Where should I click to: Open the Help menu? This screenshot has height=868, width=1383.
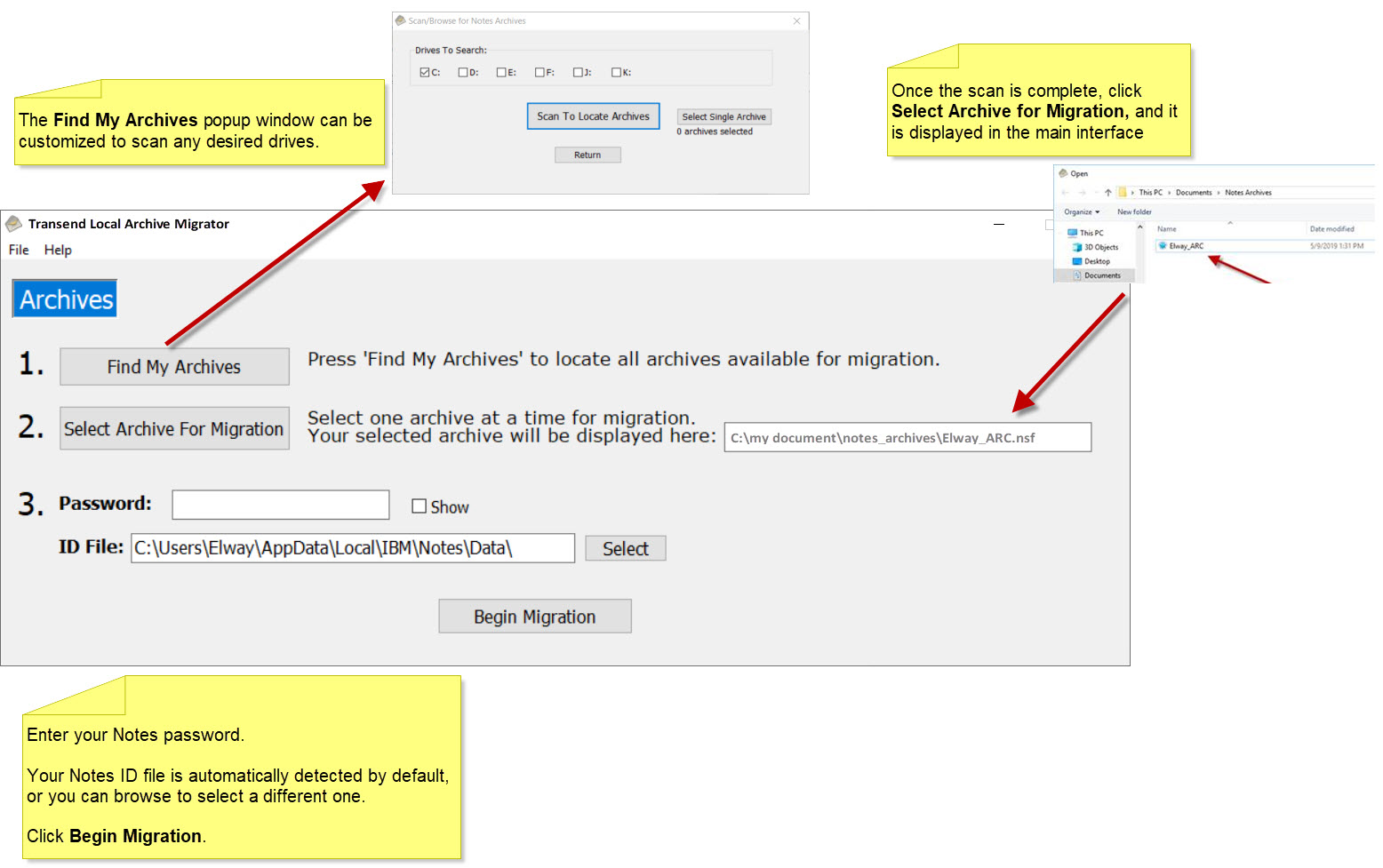point(58,251)
